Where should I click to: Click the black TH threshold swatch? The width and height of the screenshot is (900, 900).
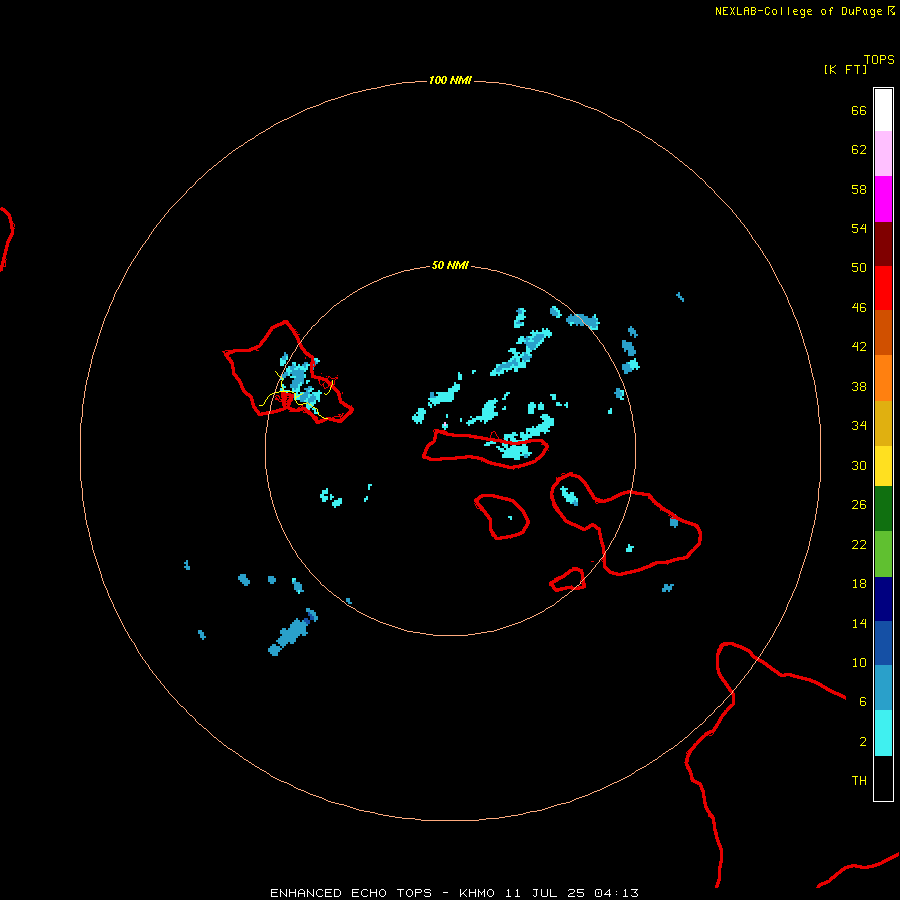point(883,778)
